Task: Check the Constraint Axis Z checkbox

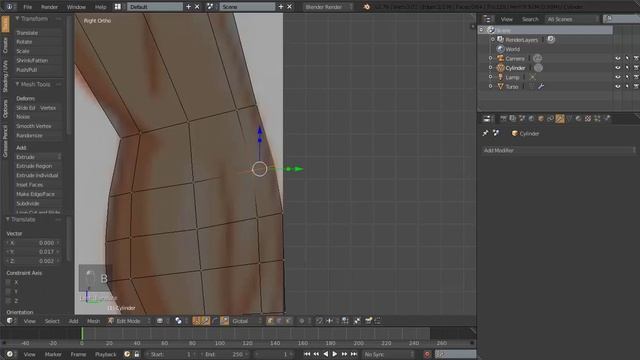Action: click(x=9, y=301)
